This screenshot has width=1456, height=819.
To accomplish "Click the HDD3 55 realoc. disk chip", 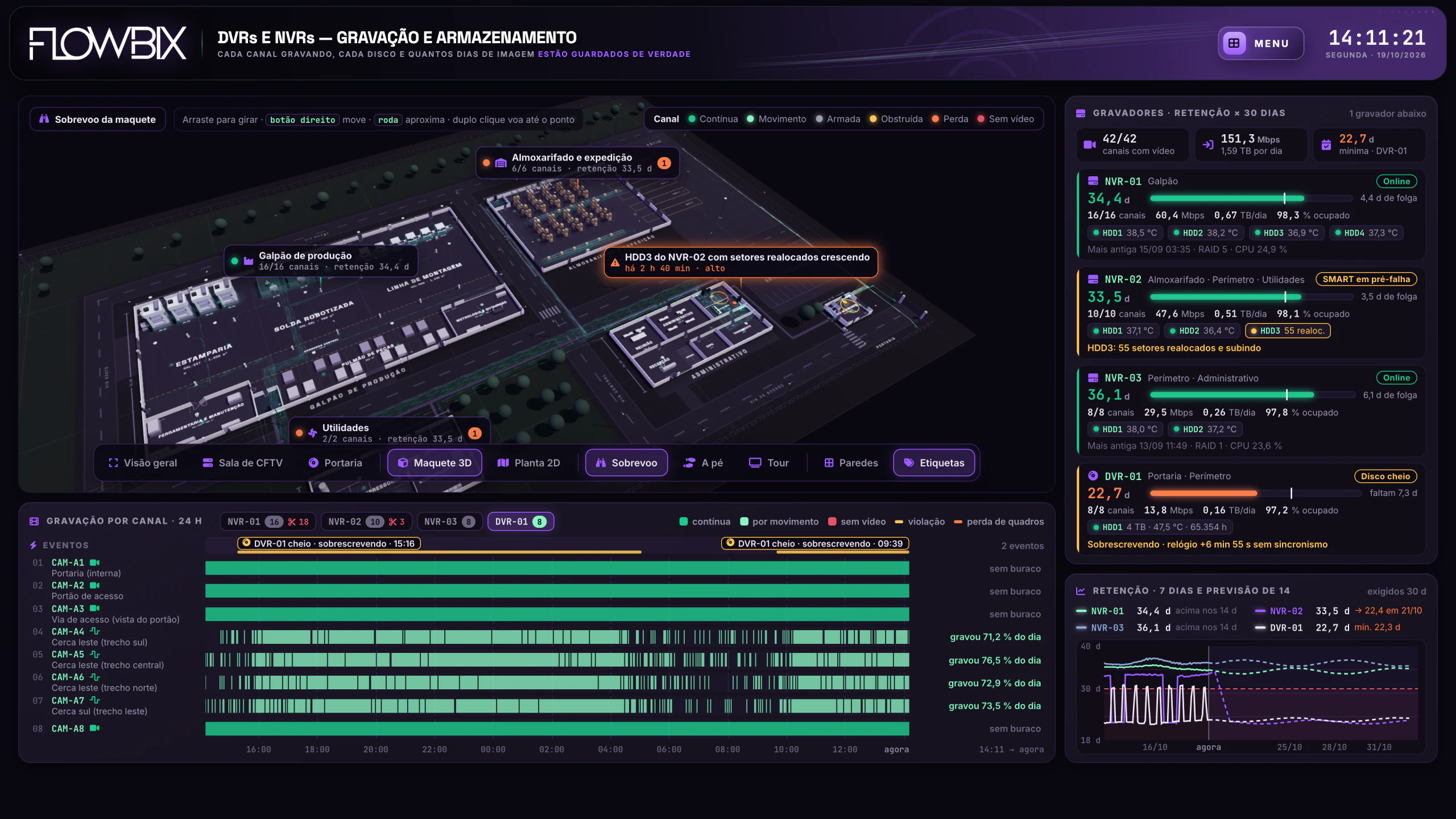I will [1288, 331].
